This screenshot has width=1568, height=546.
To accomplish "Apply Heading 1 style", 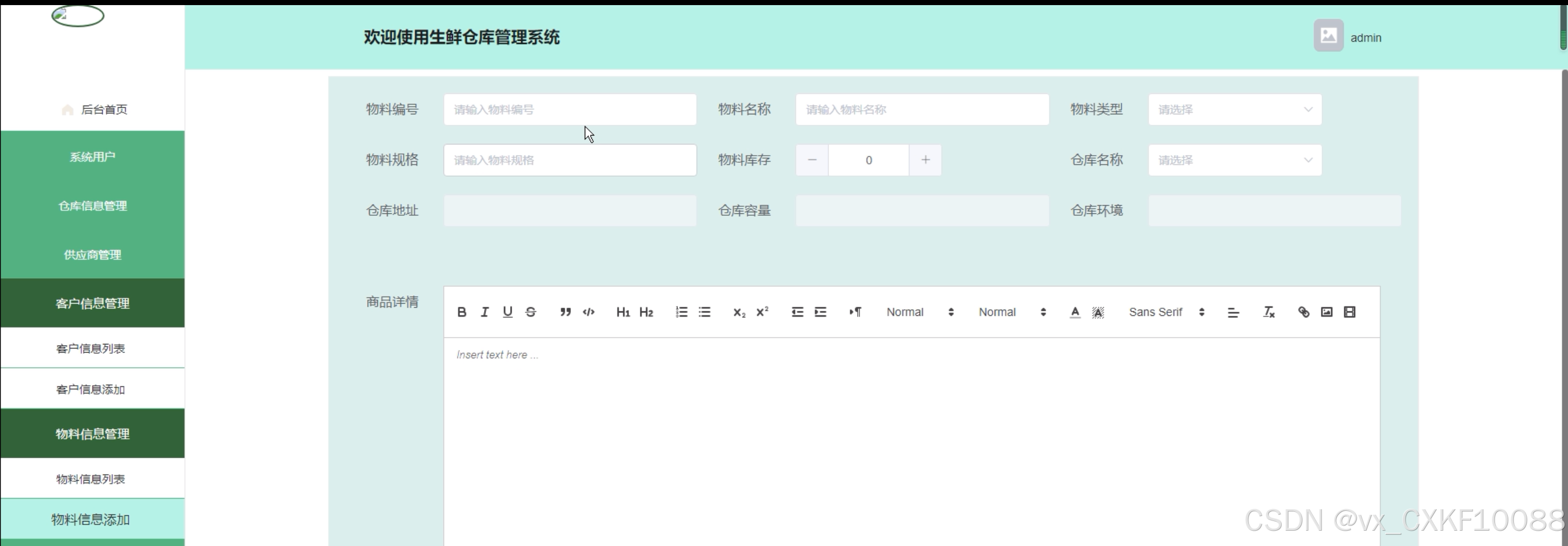I will click(x=623, y=312).
